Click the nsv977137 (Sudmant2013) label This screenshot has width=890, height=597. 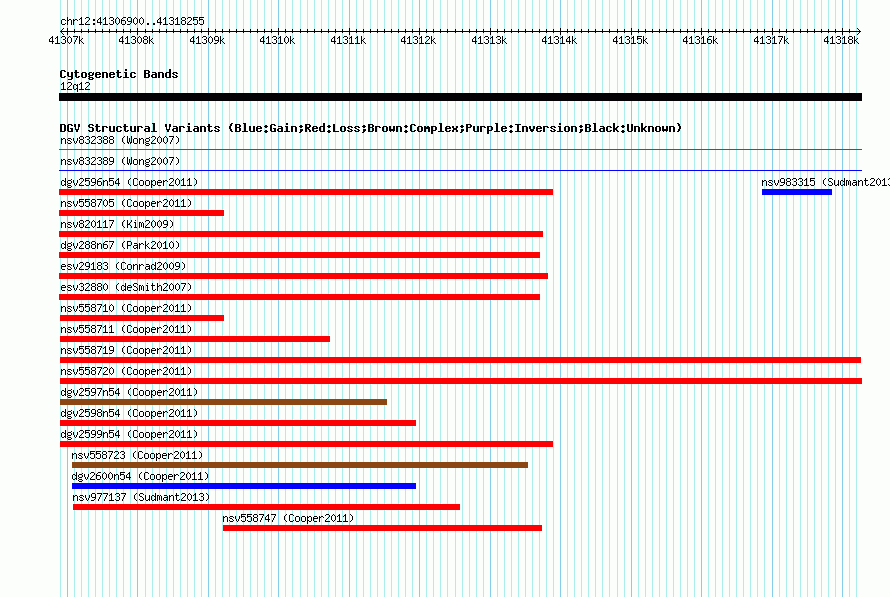click(x=141, y=497)
